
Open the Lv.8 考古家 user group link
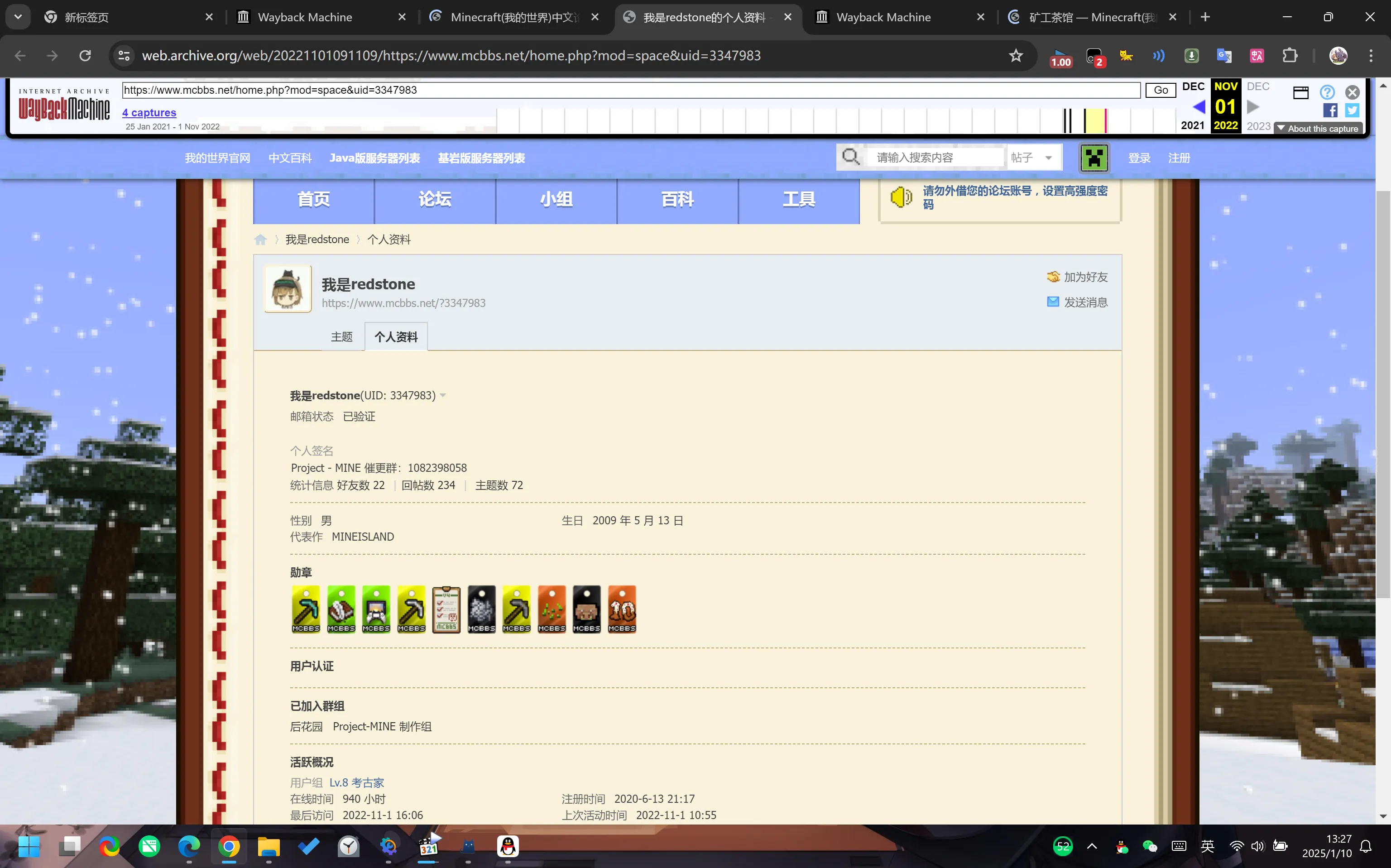pos(356,782)
